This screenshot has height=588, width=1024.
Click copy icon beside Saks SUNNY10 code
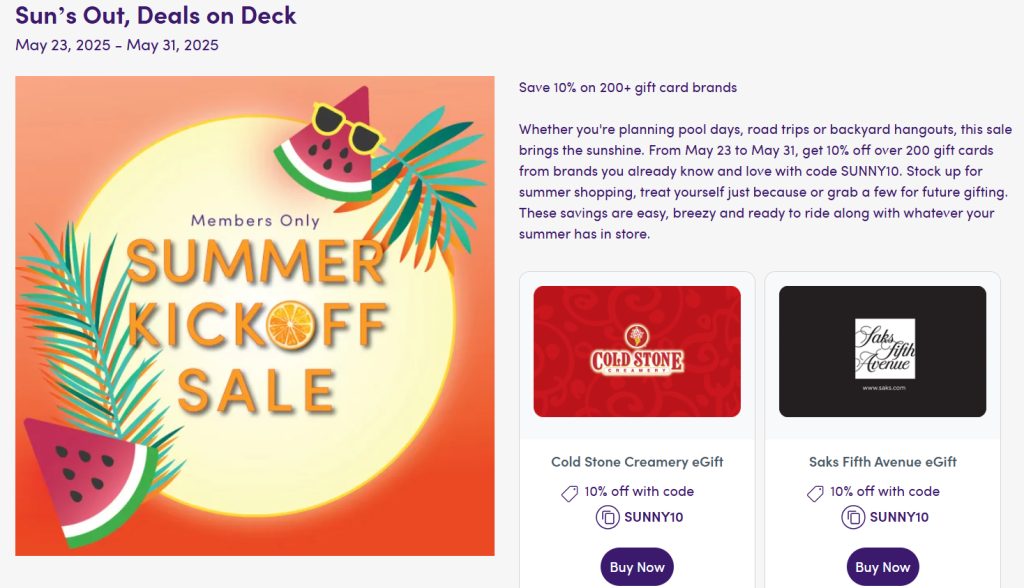click(x=852, y=517)
